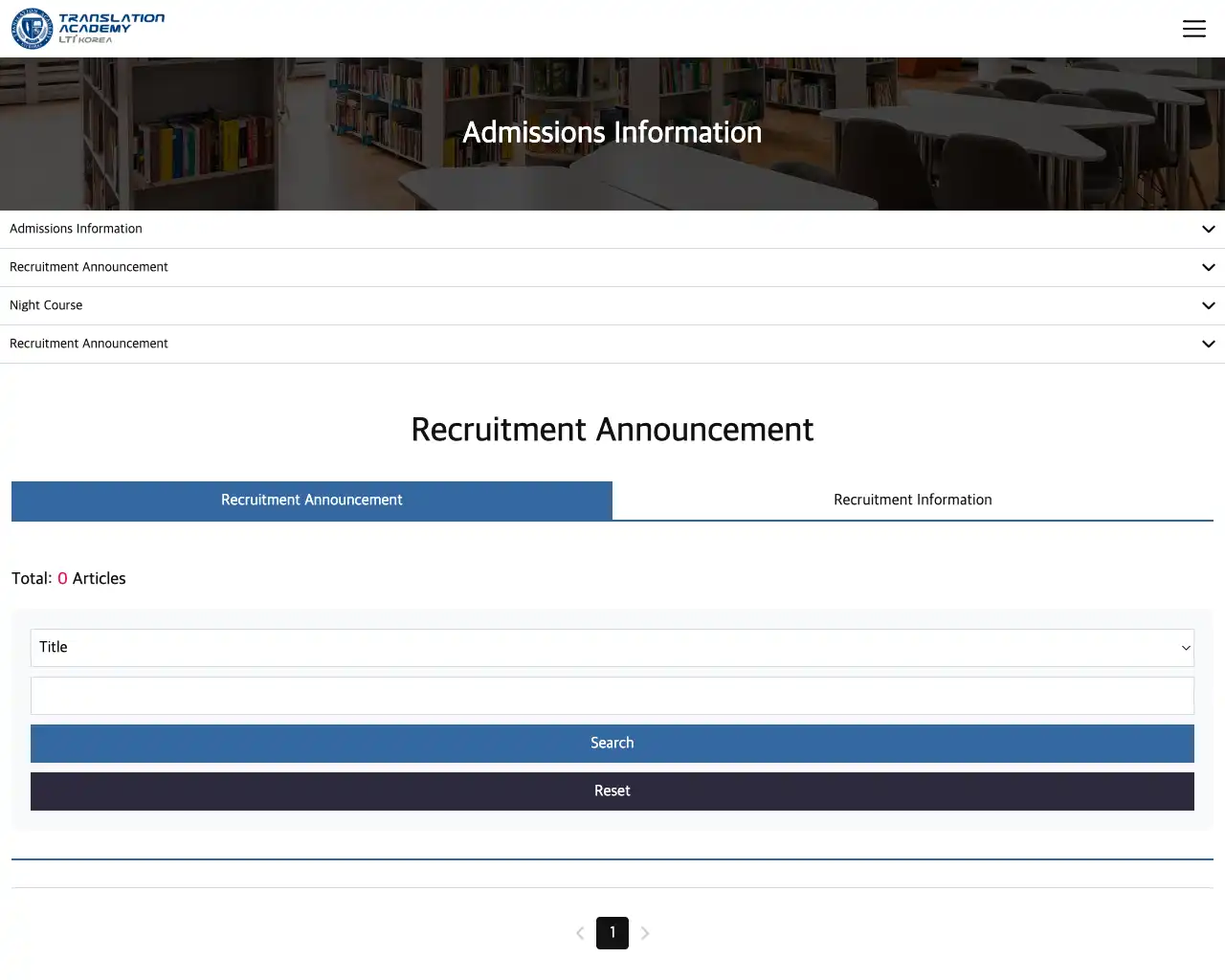Image resolution: width=1225 pixels, height=980 pixels.
Task: Switch to the Recruitment Information tab
Action: 912,501
